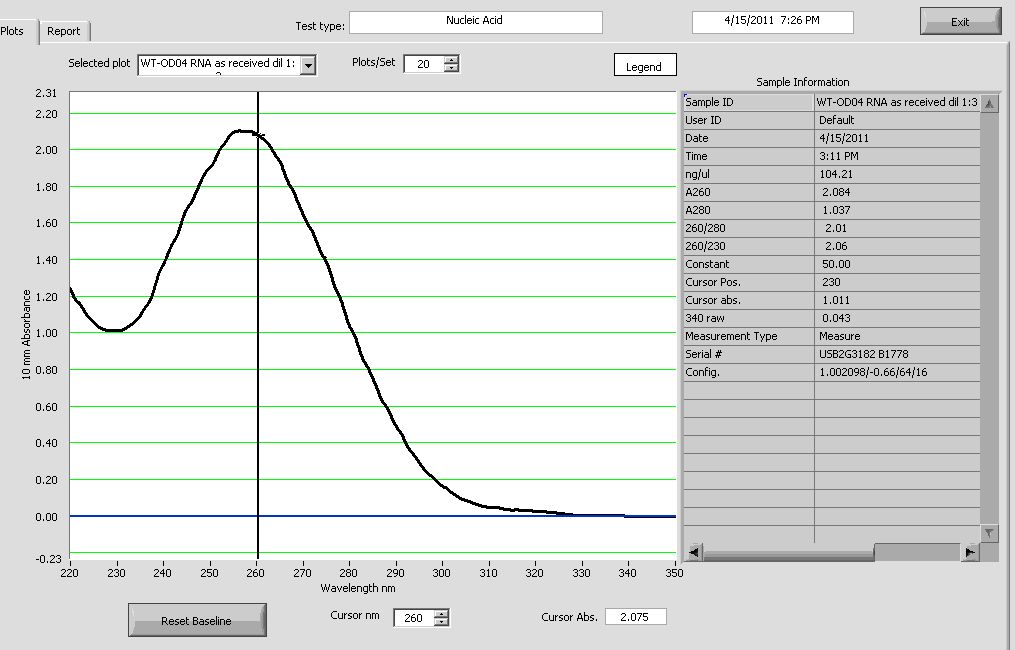The height and width of the screenshot is (650, 1015).
Task: Open the Selected plot dropdown arrow
Action: 308,65
